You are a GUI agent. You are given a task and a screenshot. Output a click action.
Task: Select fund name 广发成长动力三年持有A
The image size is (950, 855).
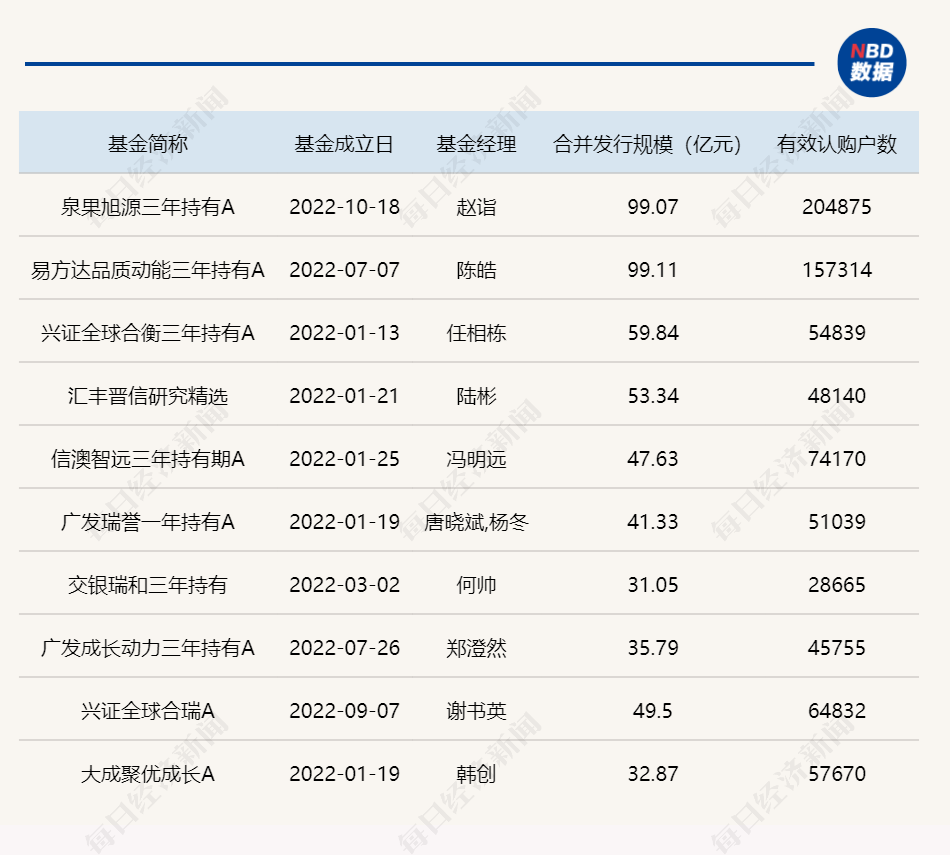pyautogui.click(x=148, y=648)
